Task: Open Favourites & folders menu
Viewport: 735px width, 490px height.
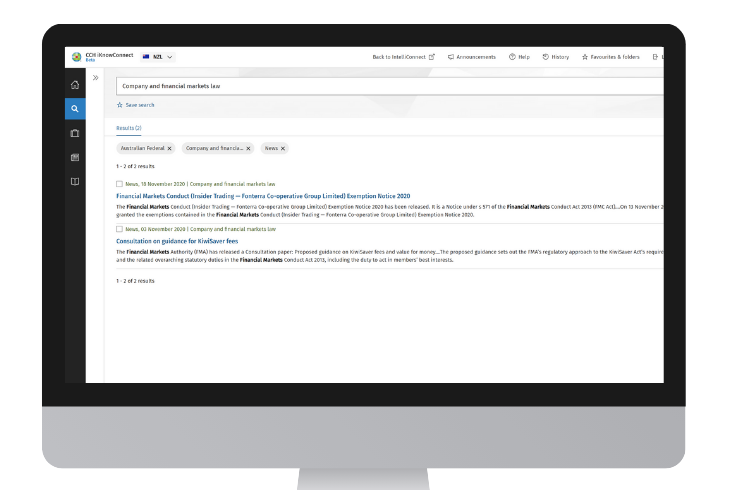Action: tap(610, 57)
